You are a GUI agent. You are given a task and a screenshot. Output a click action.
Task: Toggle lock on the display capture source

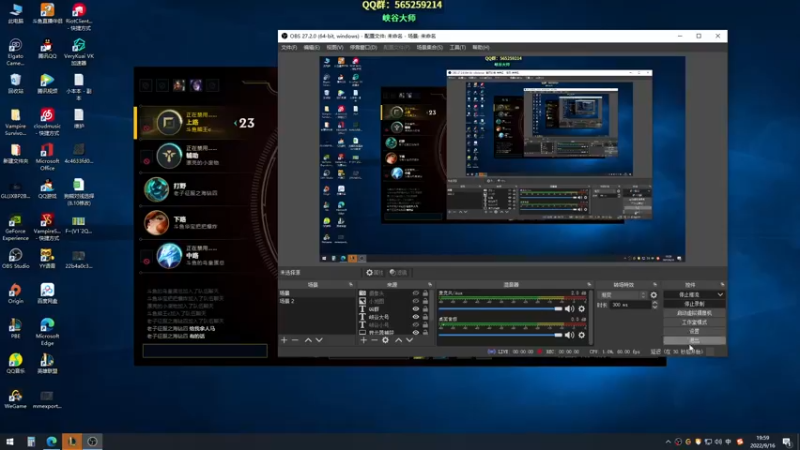point(425,332)
